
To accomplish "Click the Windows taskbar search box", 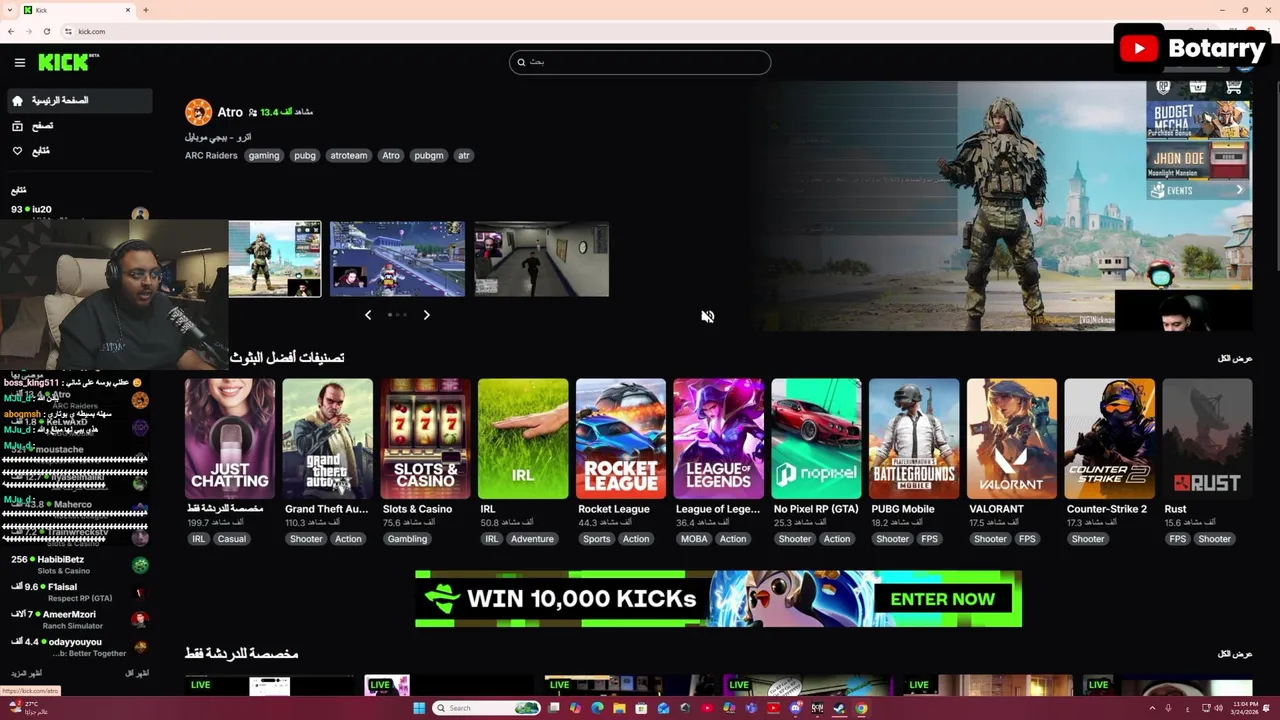I will coord(487,708).
